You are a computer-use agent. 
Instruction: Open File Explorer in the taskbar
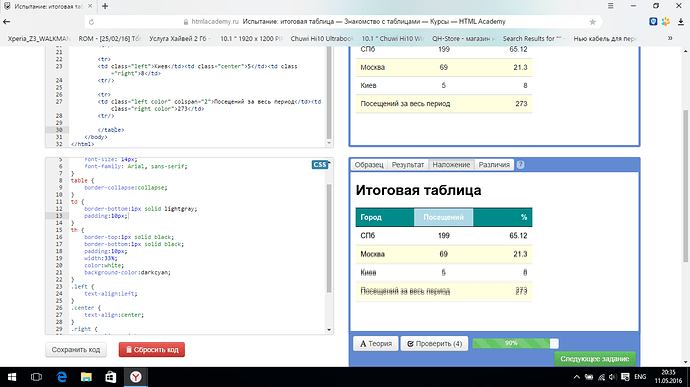(86, 377)
